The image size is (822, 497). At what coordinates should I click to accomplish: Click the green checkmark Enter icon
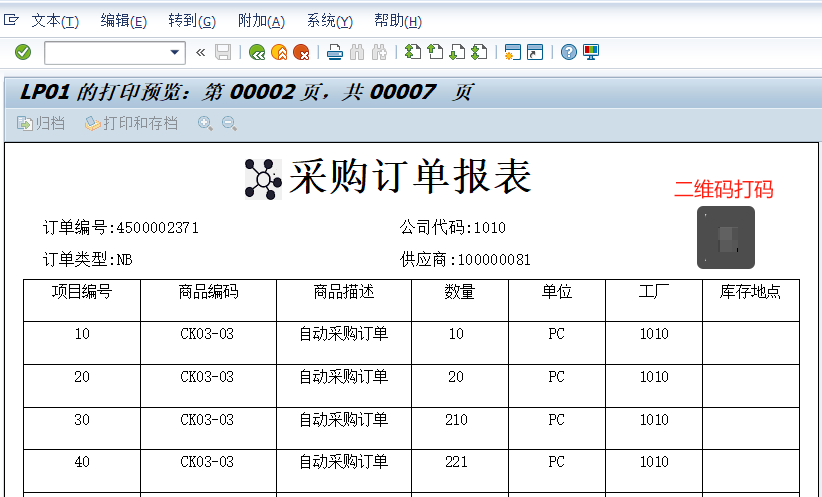[x=23, y=52]
